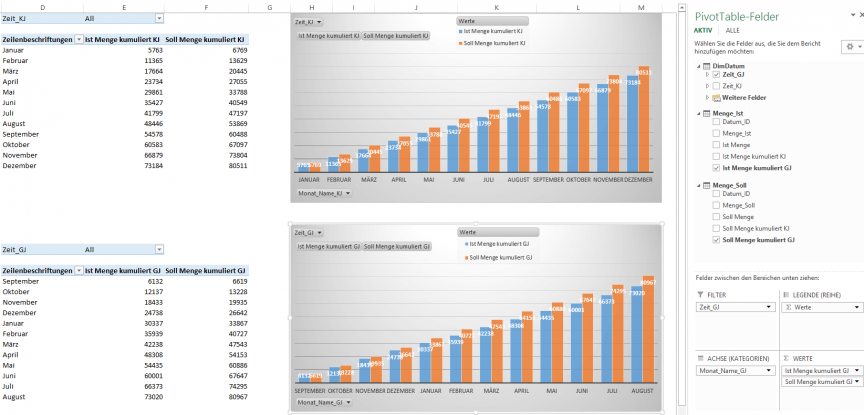This screenshot has height=415, width=864.
Task: Switch to the AKTIV tab
Action: pos(703,30)
